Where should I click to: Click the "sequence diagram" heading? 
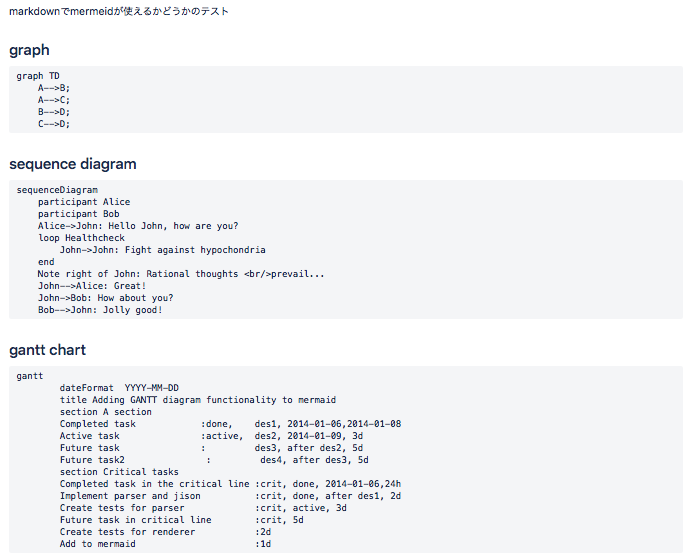click(x=72, y=164)
